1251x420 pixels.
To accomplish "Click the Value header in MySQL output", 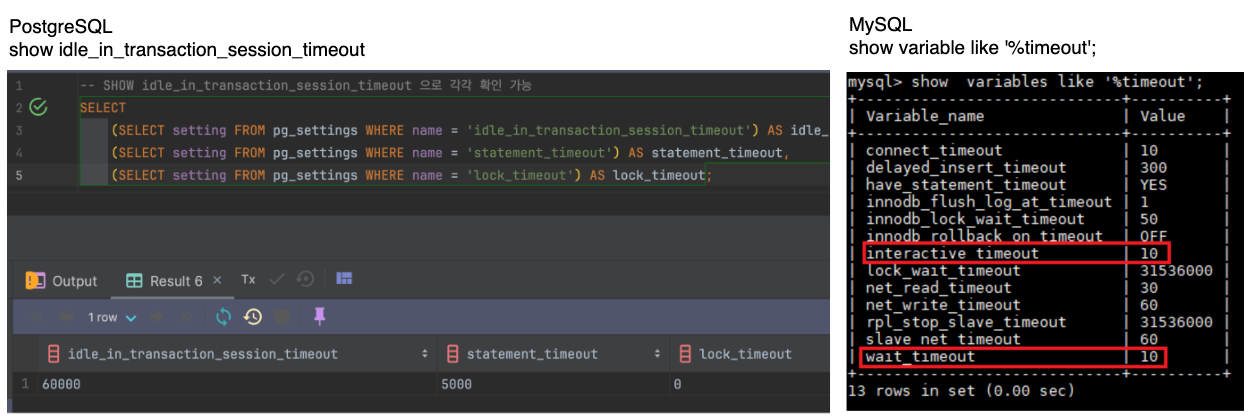I will point(1162,116).
